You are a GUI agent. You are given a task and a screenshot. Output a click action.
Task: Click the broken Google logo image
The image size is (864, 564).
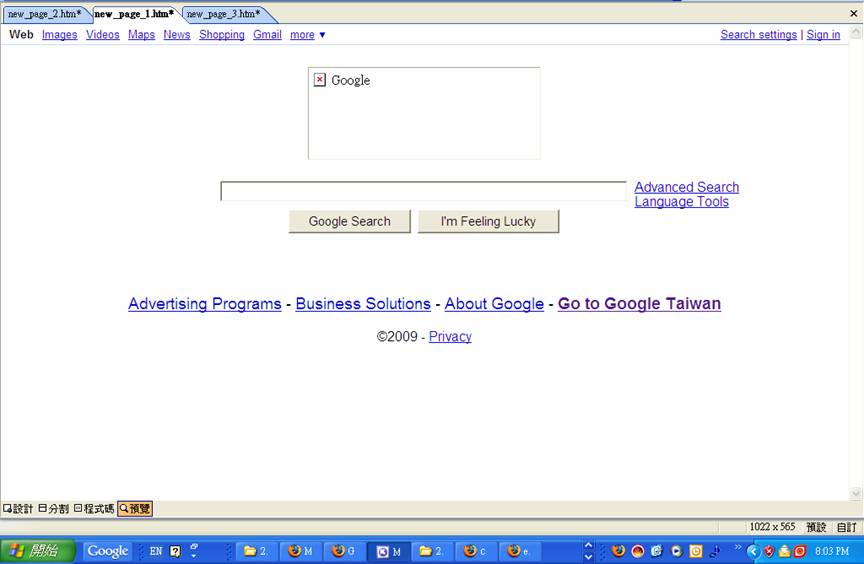tap(424, 113)
